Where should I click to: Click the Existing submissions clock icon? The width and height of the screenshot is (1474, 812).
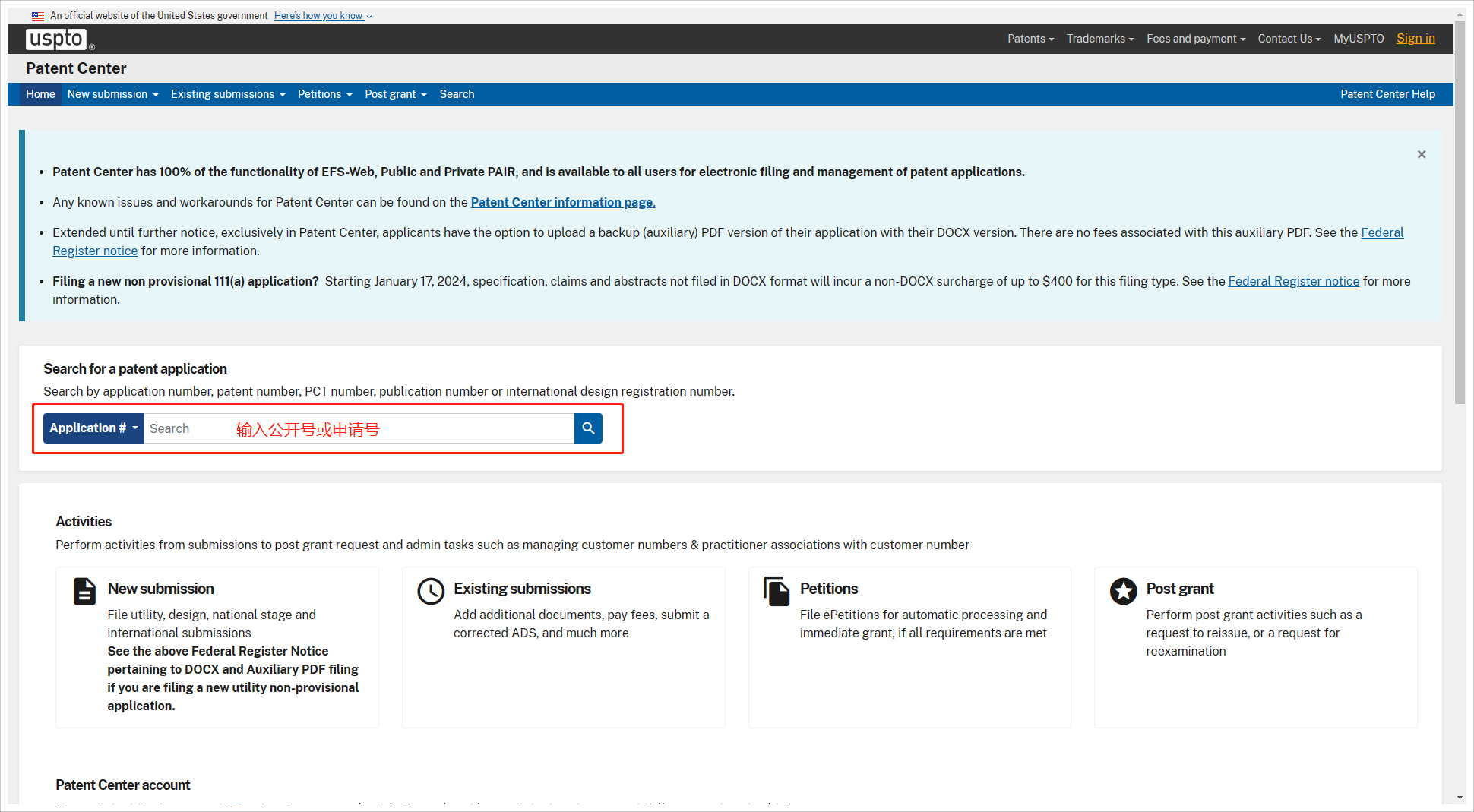(431, 591)
